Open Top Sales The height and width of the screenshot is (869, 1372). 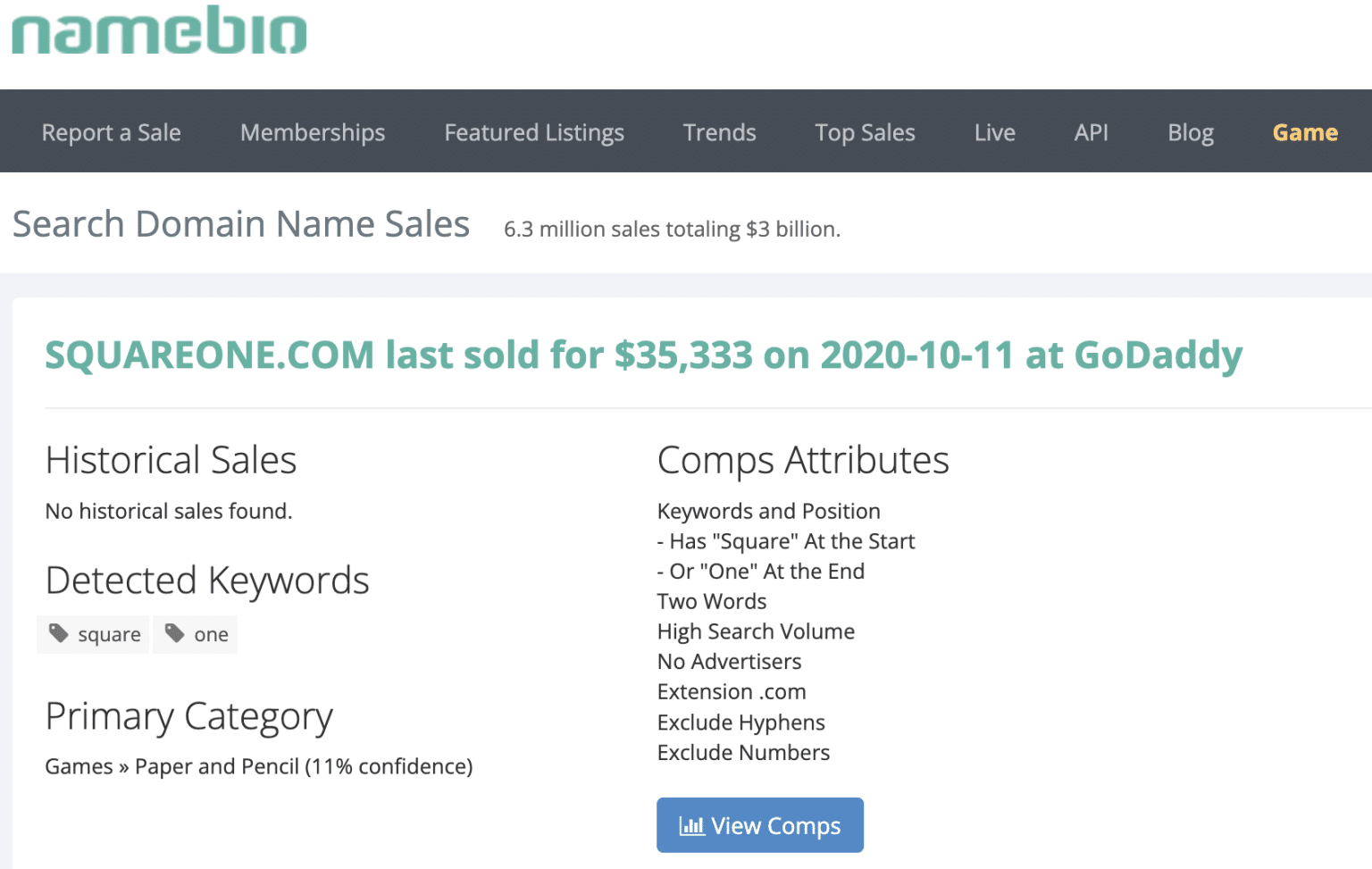click(x=864, y=132)
